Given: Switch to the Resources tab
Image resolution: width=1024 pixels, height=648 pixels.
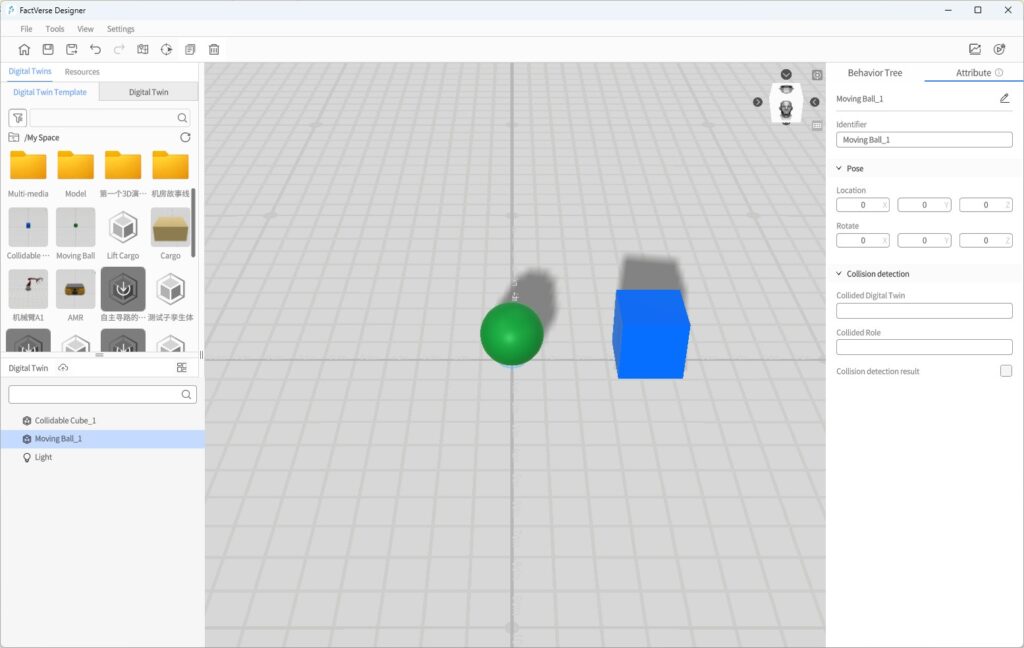Looking at the screenshot, I should [x=82, y=72].
